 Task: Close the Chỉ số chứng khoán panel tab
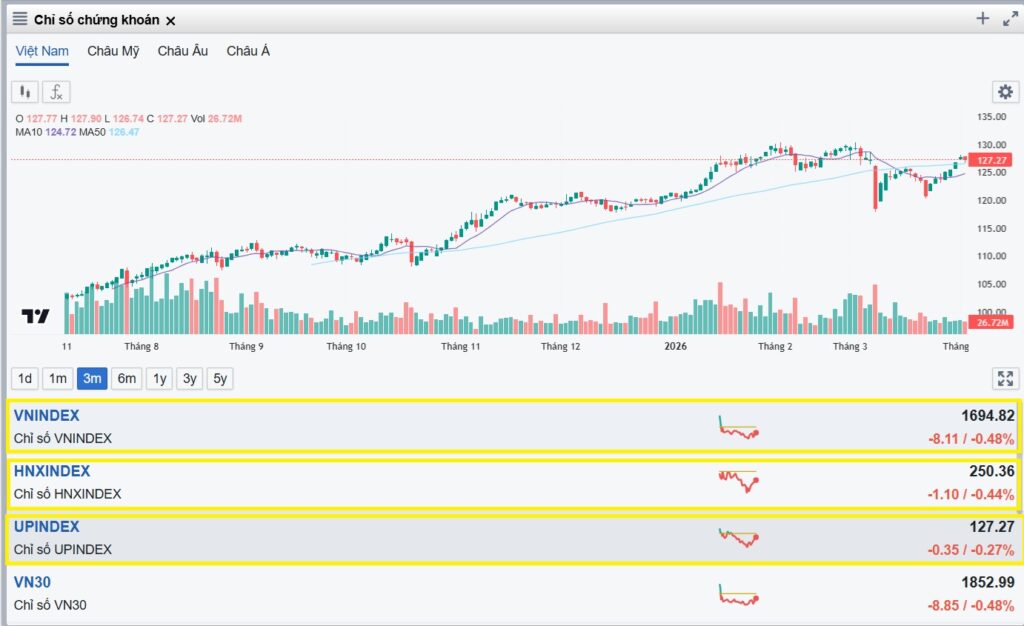170,21
